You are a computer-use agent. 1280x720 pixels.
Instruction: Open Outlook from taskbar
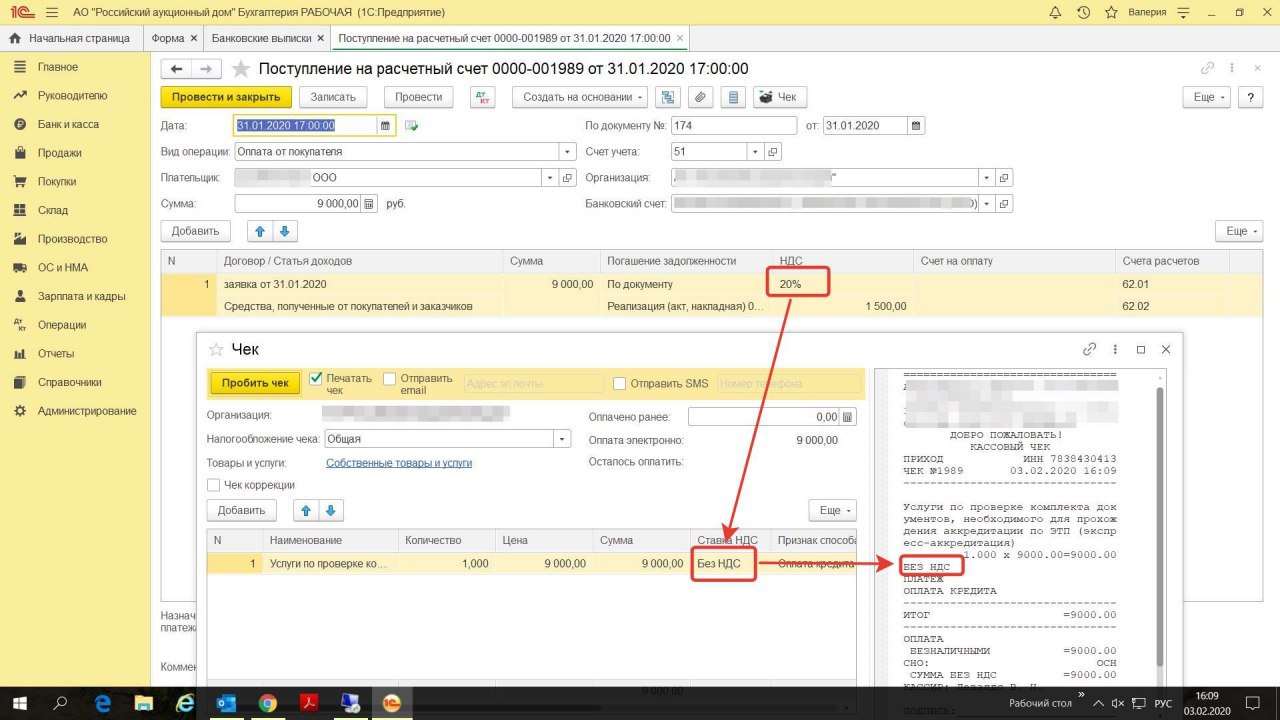pos(226,703)
